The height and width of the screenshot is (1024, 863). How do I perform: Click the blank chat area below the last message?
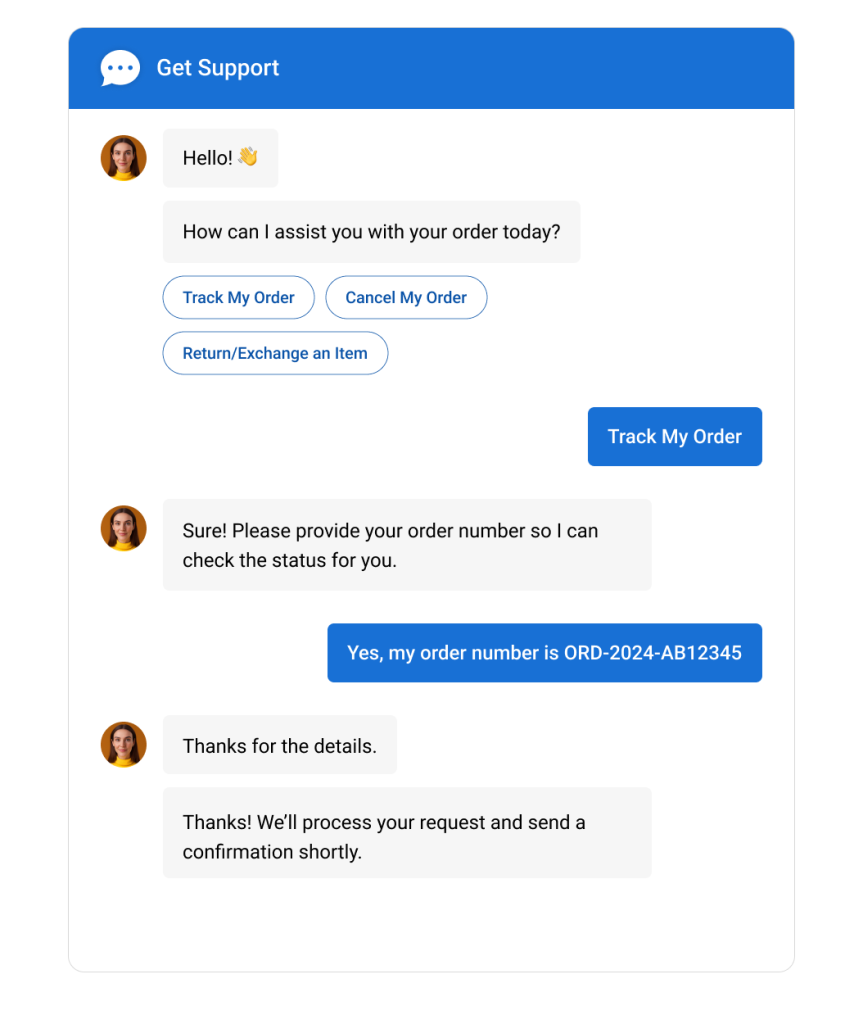click(430, 925)
